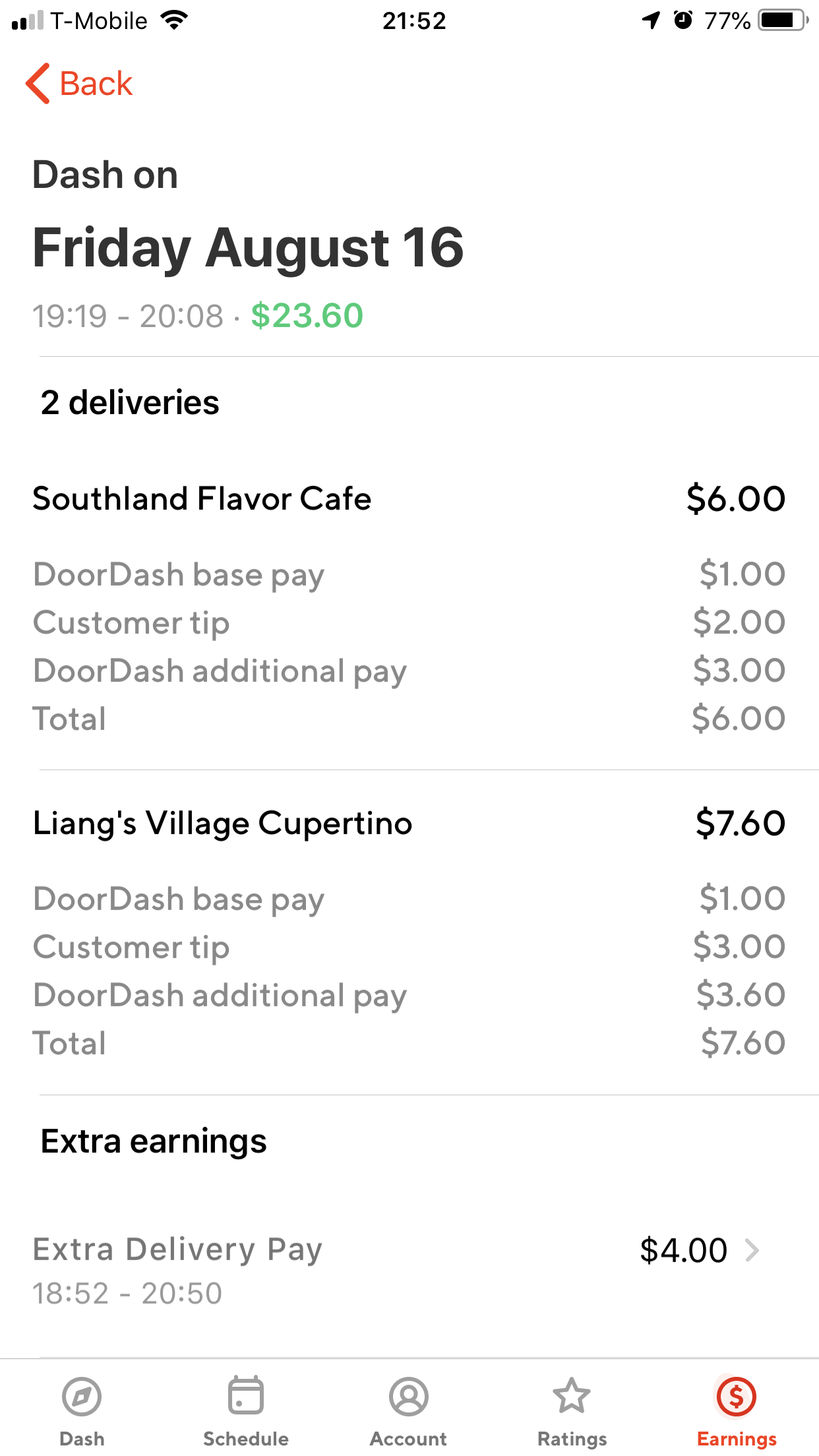
Task: Tap the Schedule calendar icon
Action: pos(245,1396)
